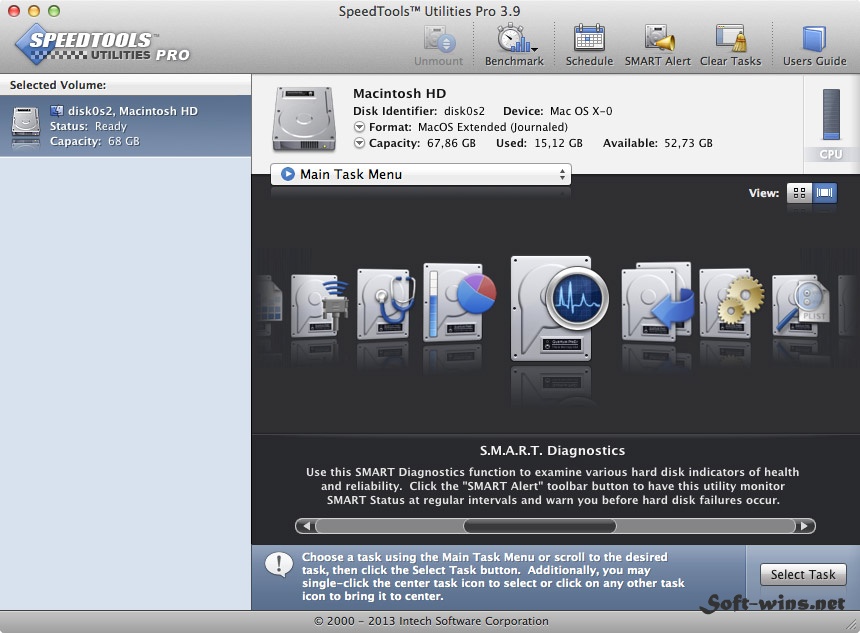Click the yellow minimize window button

pyautogui.click(x=34, y=11)
